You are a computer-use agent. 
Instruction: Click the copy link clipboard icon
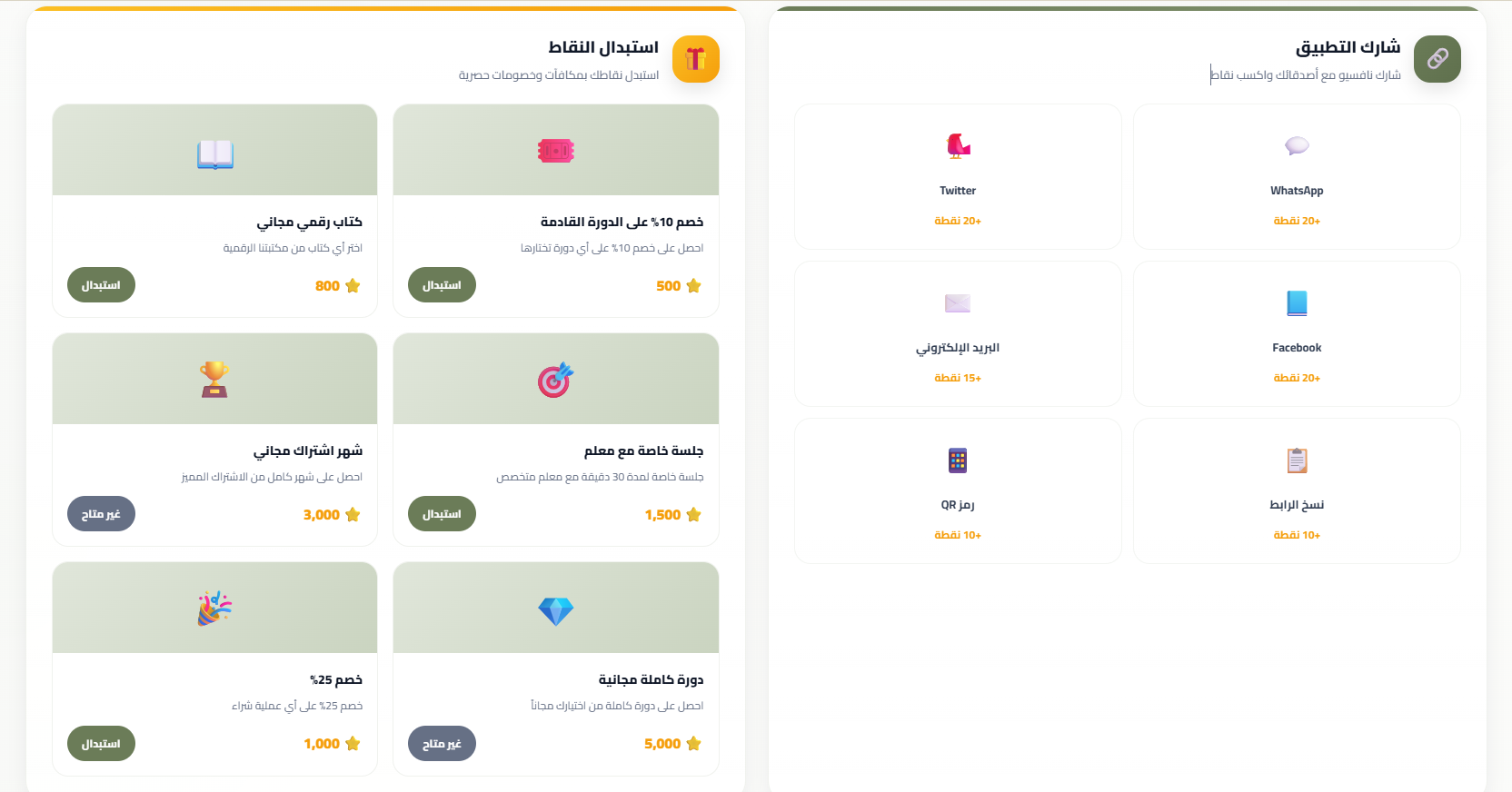(x=1297, y=460)
